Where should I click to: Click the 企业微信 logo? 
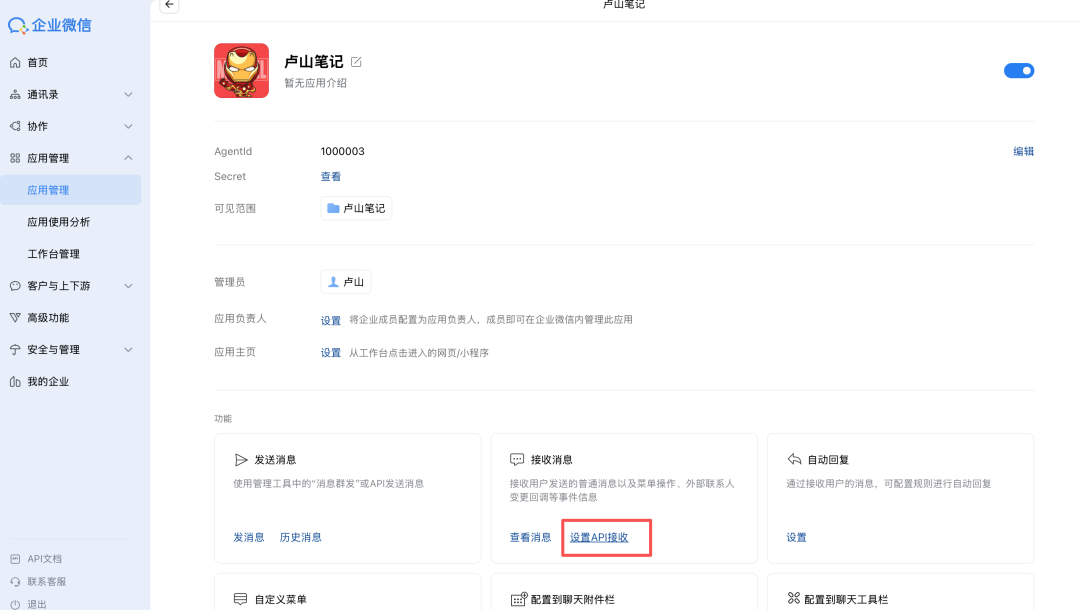point(50,25)
